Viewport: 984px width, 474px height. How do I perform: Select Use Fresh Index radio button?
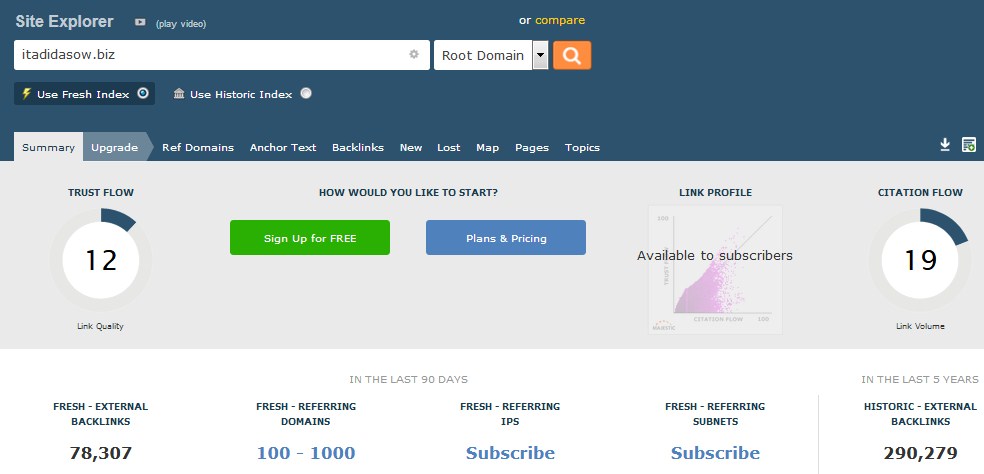click(x=143, y=94)
